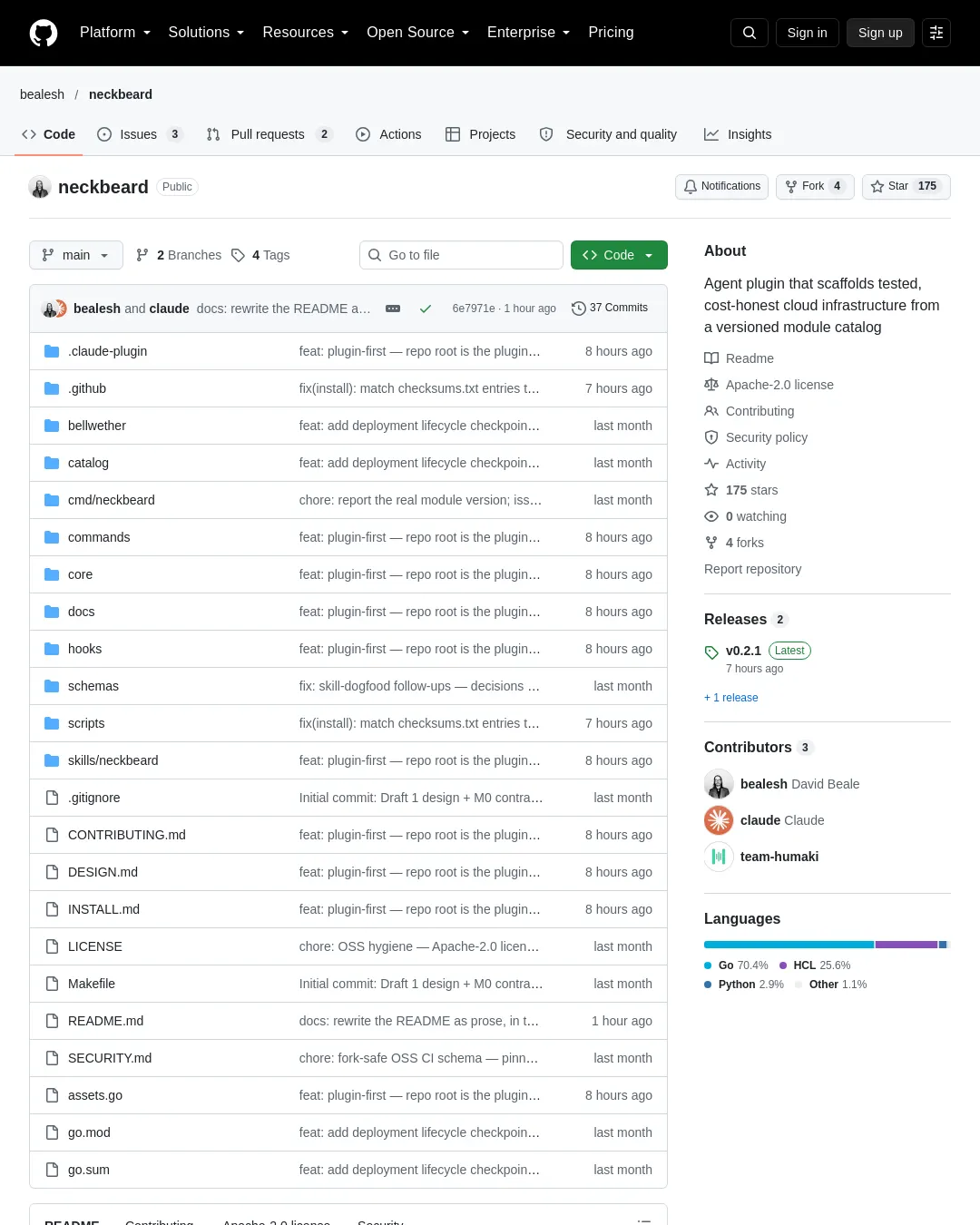
Task: Expand the green Code clone dropdown
Action: click(x=619, y=255)
